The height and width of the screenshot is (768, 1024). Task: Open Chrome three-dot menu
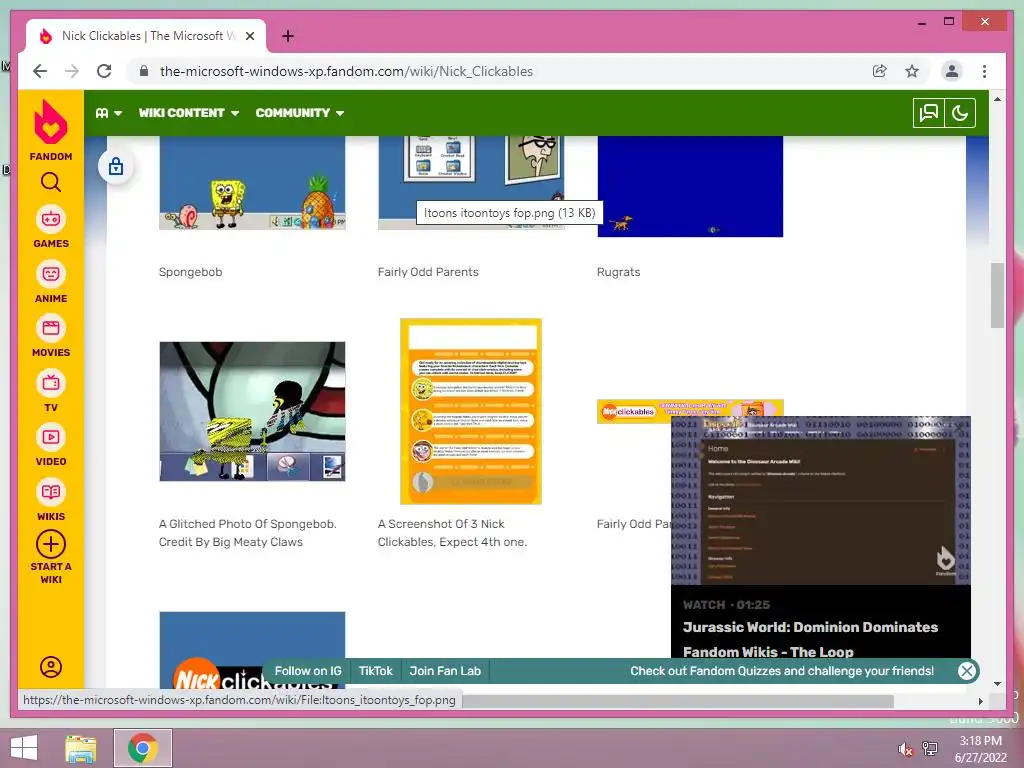pos(984,71)
